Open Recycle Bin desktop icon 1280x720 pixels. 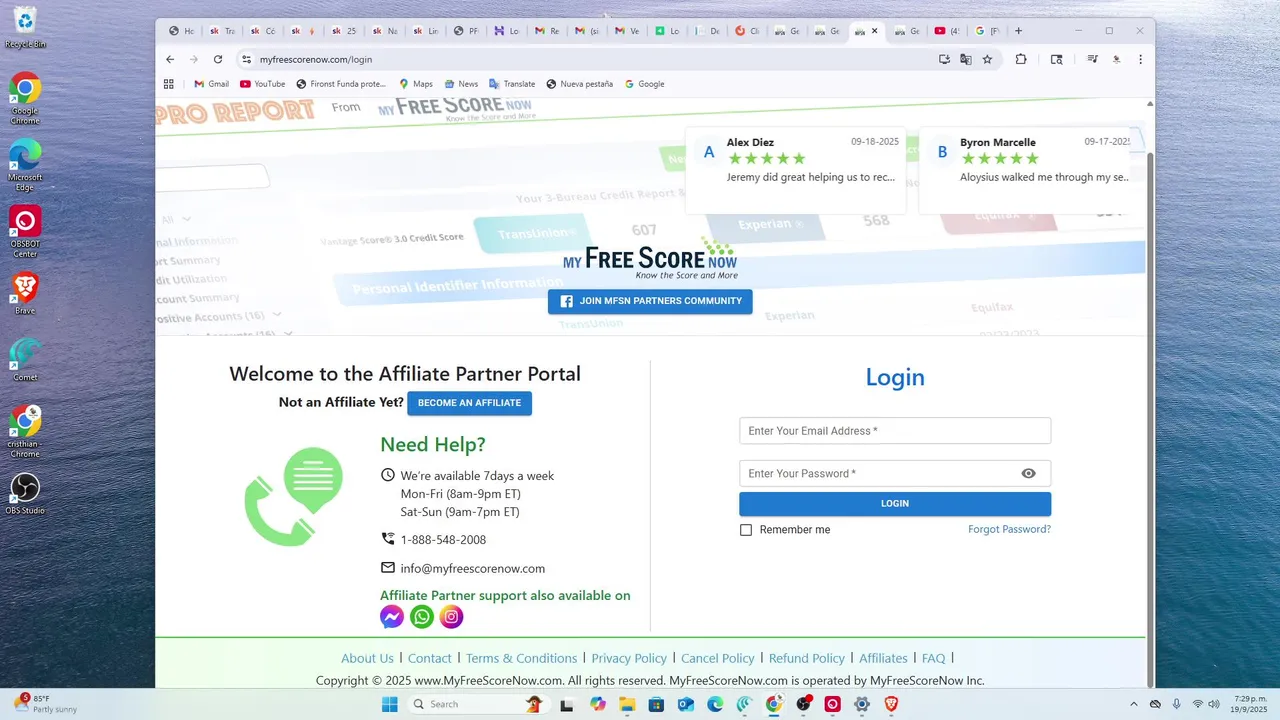pos(25,27)
